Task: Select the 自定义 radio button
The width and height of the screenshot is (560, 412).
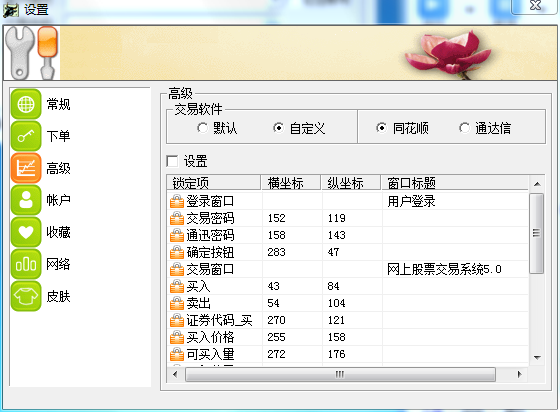Action: pyautogui.click(x=278, y=128)
